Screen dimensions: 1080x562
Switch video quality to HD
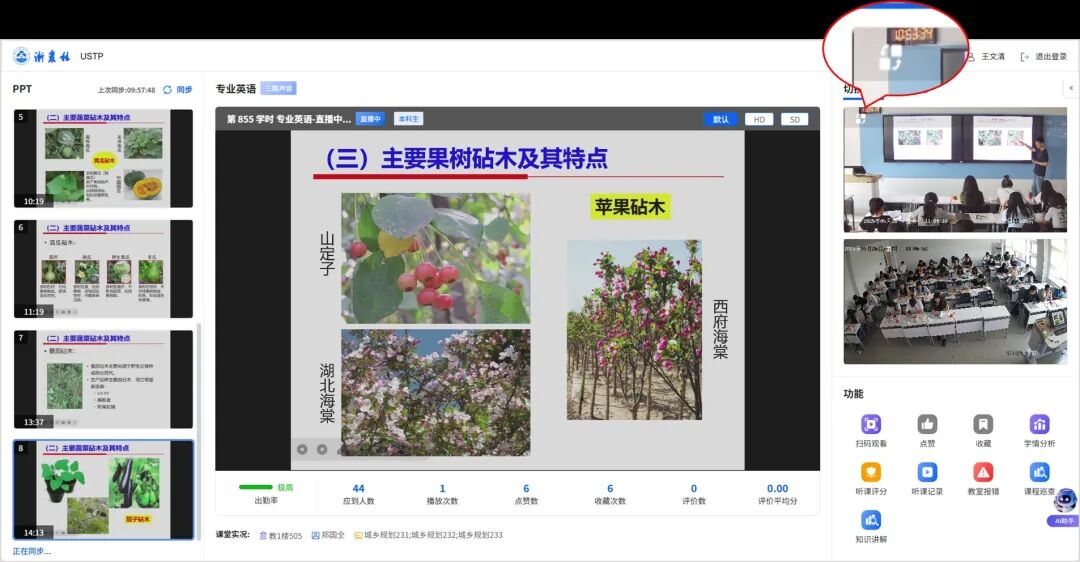(x=758, y=119)
